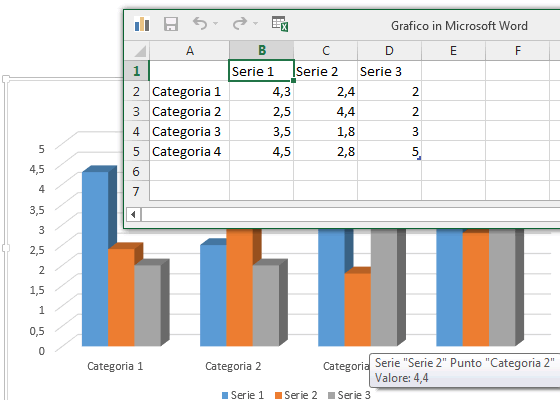This screenshot has width=560, height=400.
Task: Select column D header
Action: (389, 50)
